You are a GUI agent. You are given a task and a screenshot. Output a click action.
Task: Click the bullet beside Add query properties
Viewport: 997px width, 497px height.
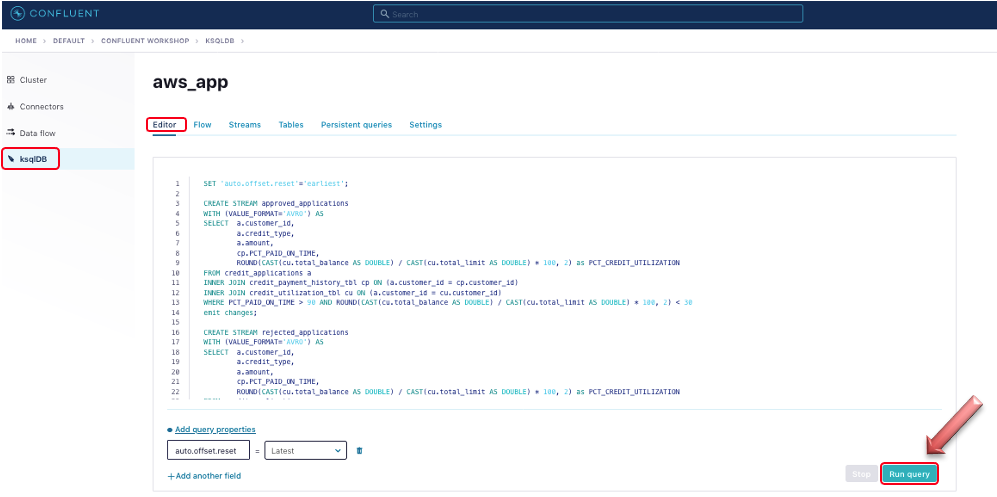(x=170, y=430)
